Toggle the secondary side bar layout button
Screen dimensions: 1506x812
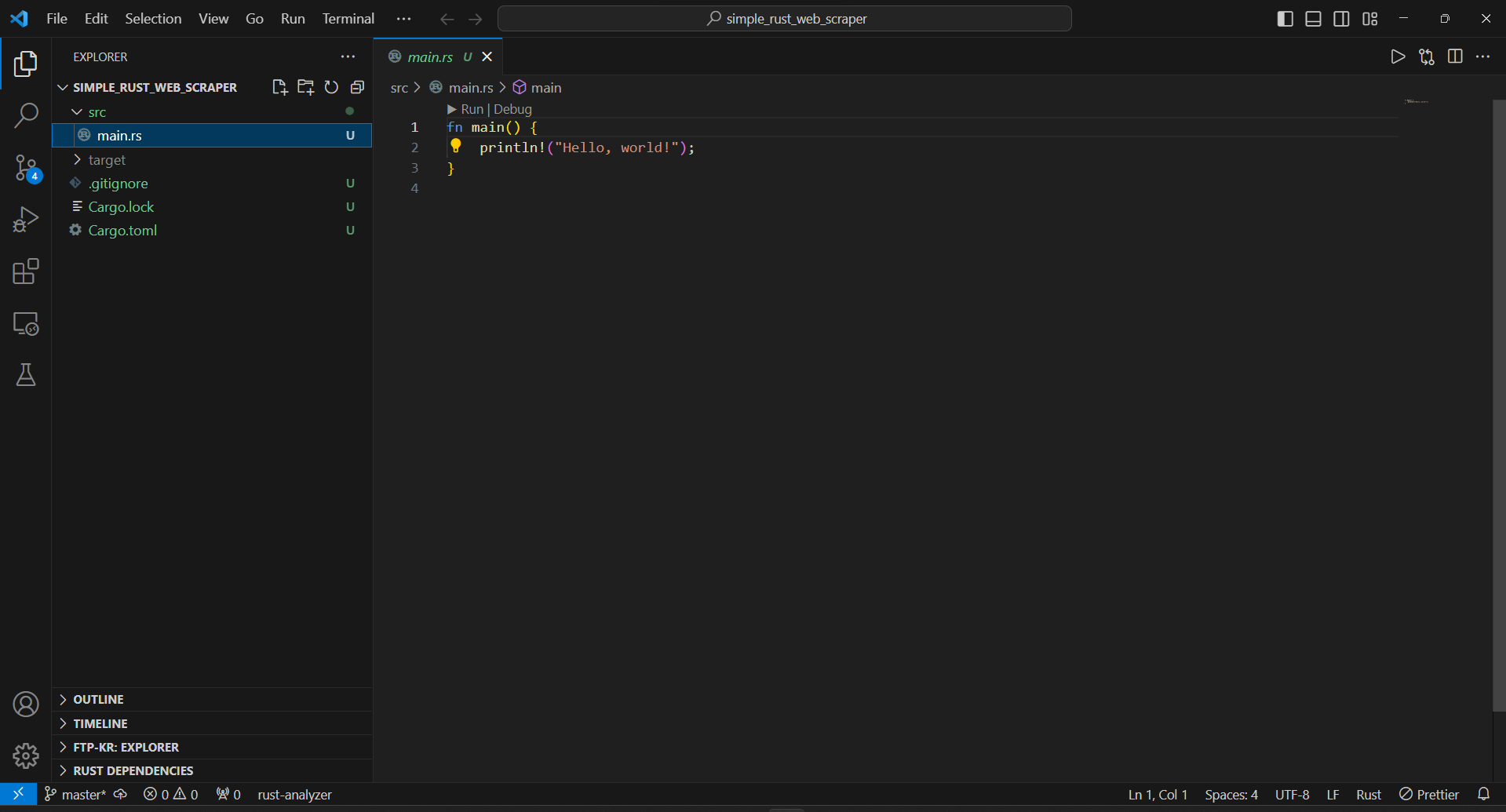click(x=1341, y=19)
